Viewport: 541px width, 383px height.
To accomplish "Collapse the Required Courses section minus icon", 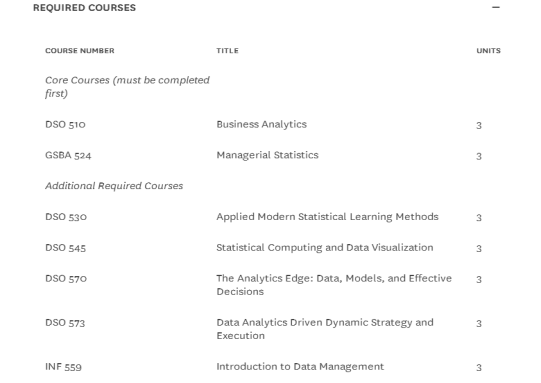I will point(495,7).
